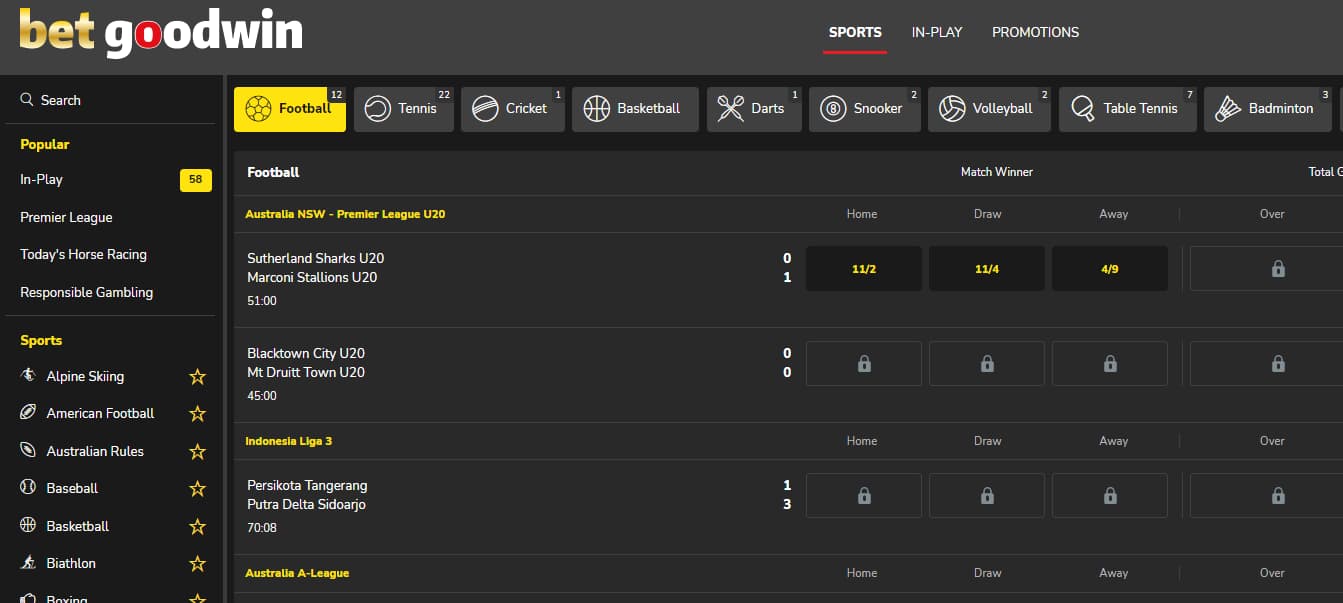1343x603 pixels.
Task: Open Volleyball from the sport bar
Action: pyautogui.click(x=988, y=109)
